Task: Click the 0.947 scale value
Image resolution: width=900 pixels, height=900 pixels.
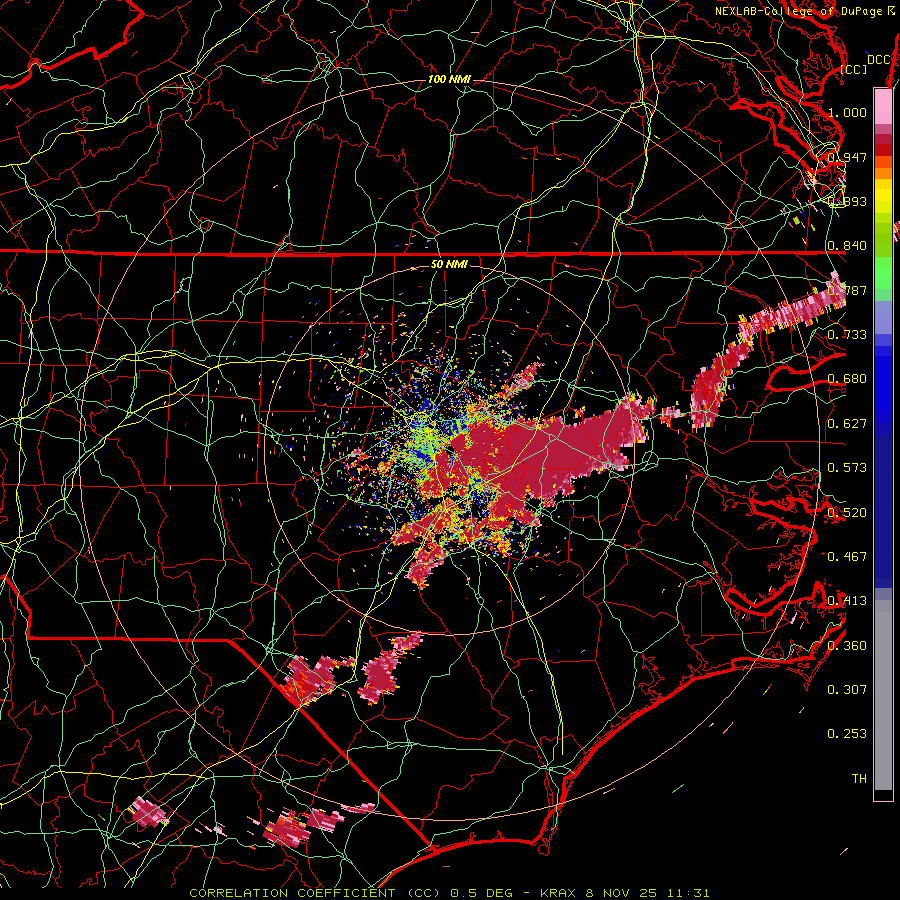Action: point(847,157)
